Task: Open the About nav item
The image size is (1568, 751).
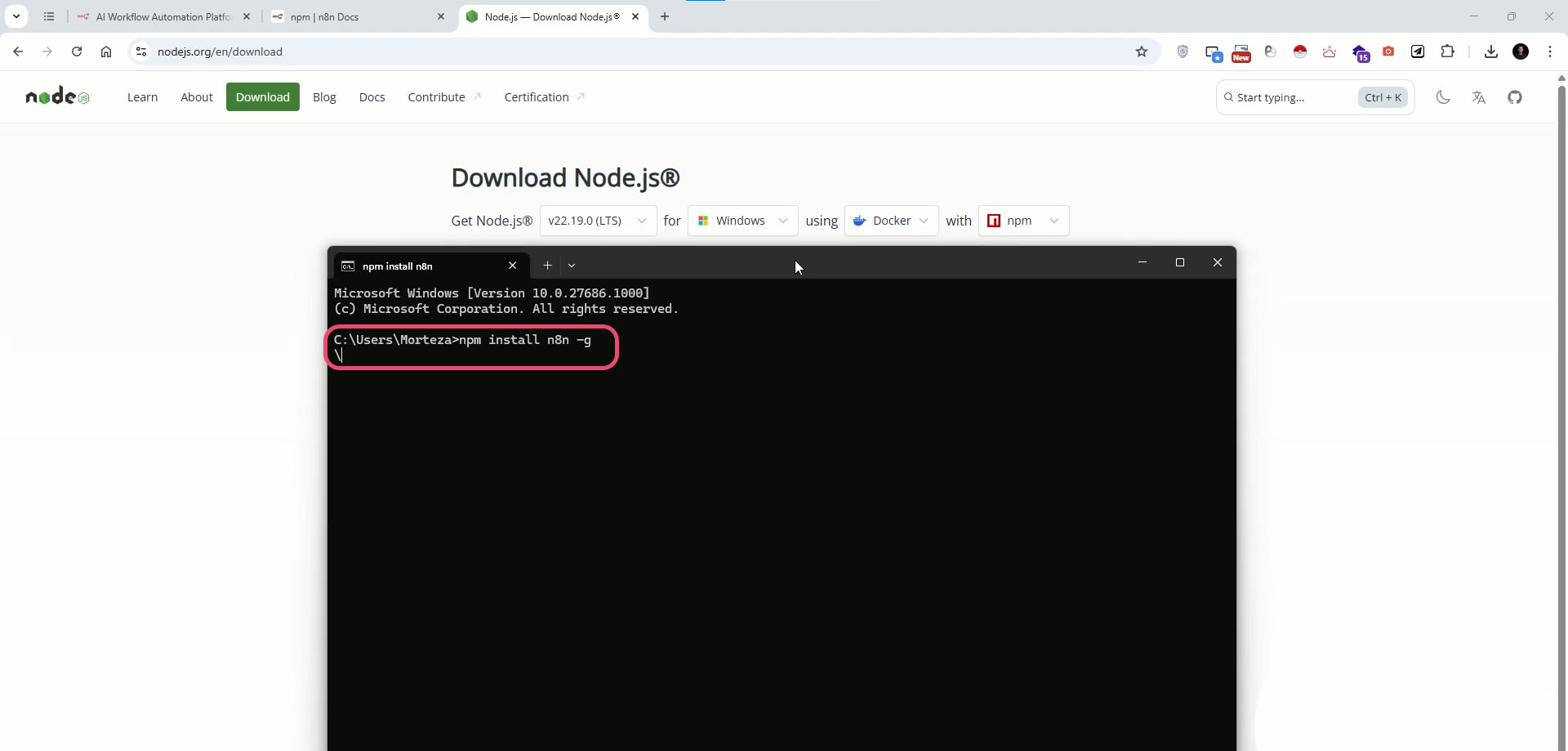Action: coord(197,97)
